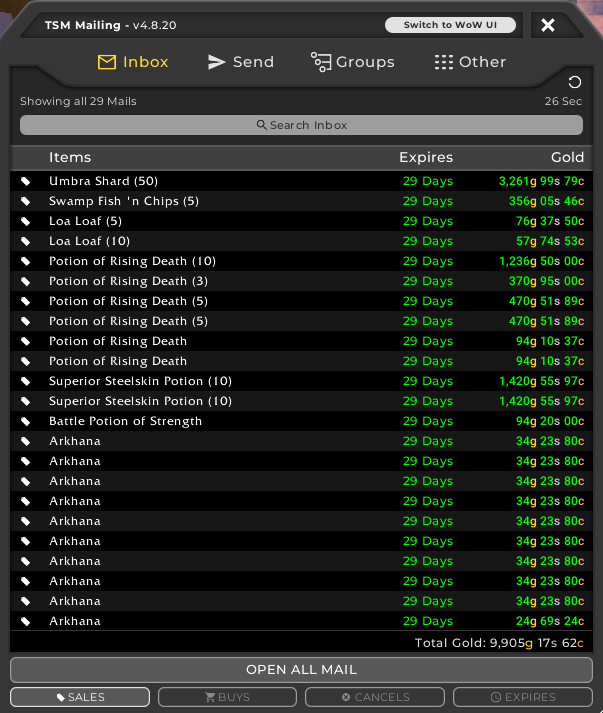Sort by the Gold column header
Image resolution: width=603 pixels, height=713 pixels.
click(567, 157)
